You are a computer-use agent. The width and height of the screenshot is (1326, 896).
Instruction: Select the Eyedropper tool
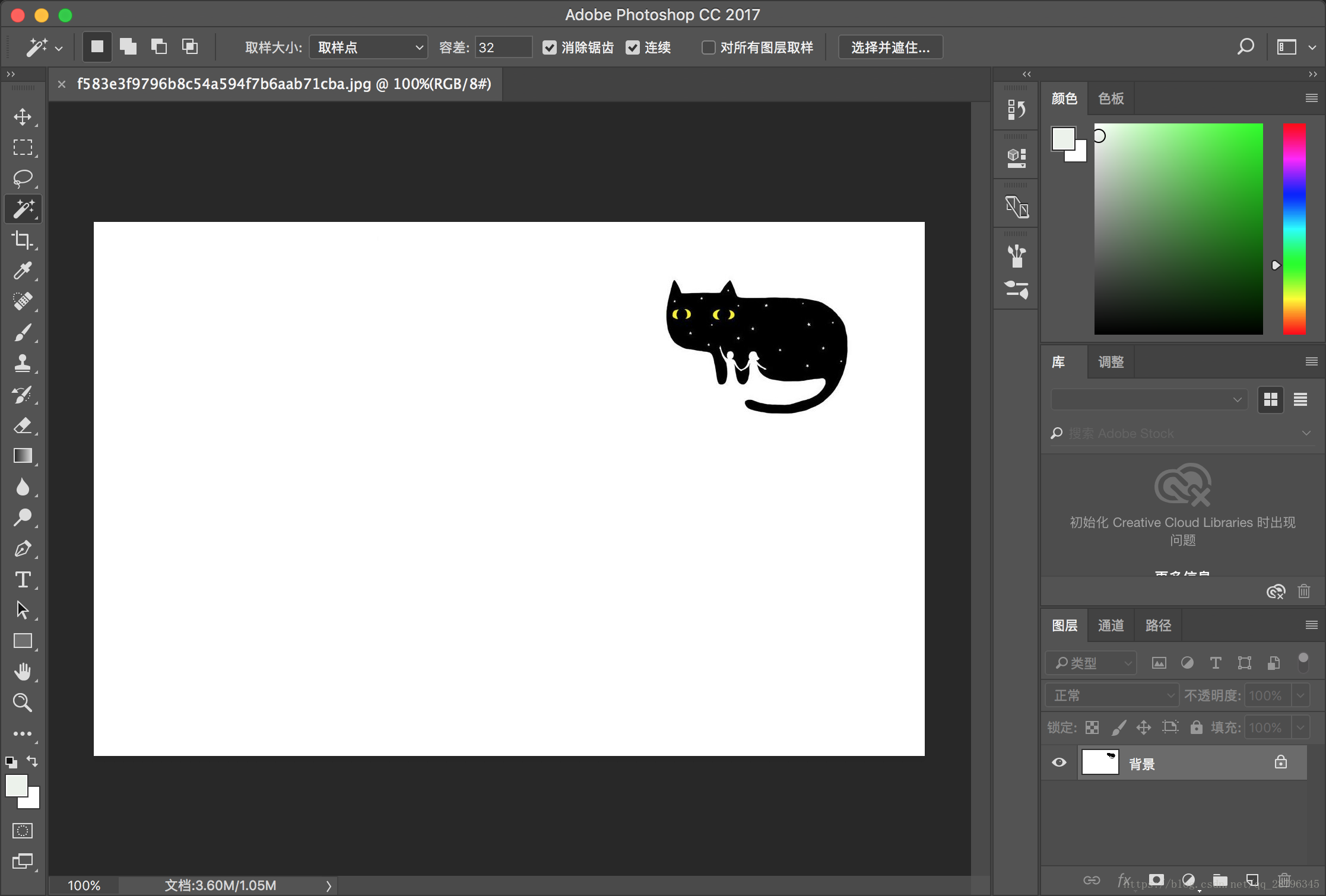[23, 271]
